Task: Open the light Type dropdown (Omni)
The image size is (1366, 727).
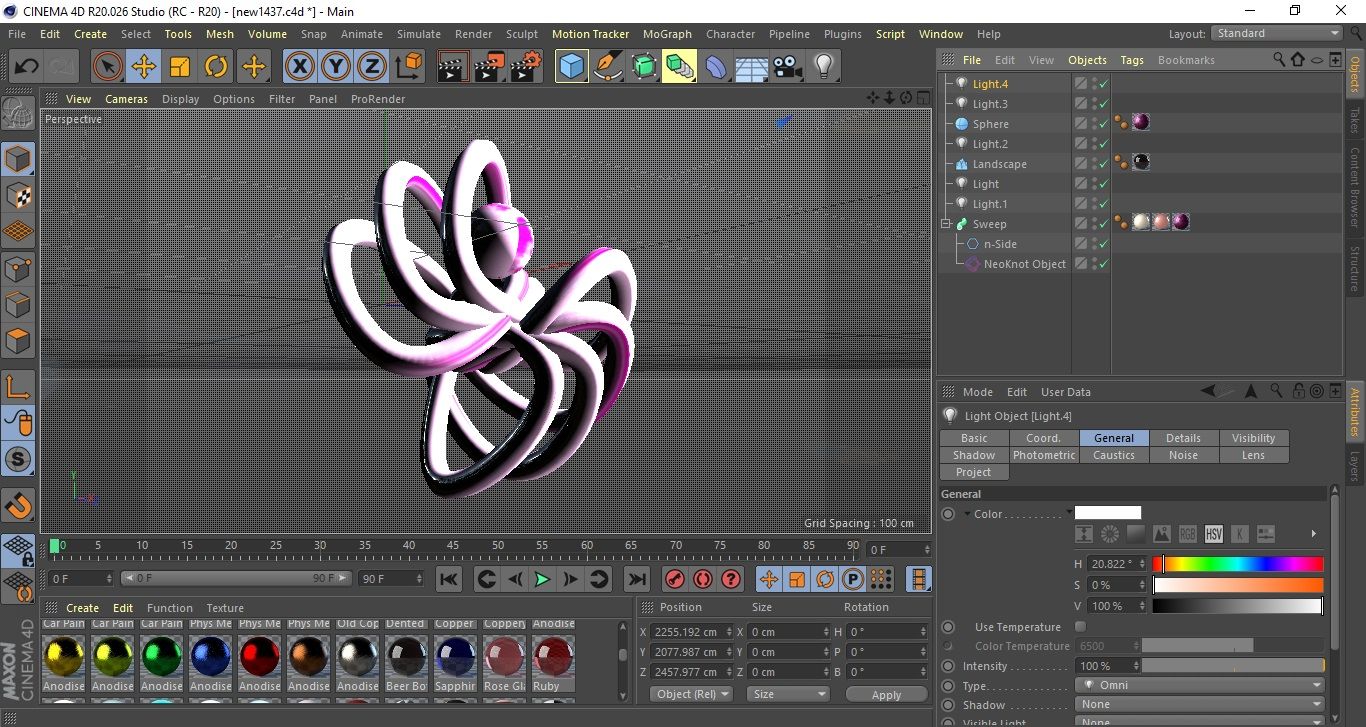Action: (1200, 686)
